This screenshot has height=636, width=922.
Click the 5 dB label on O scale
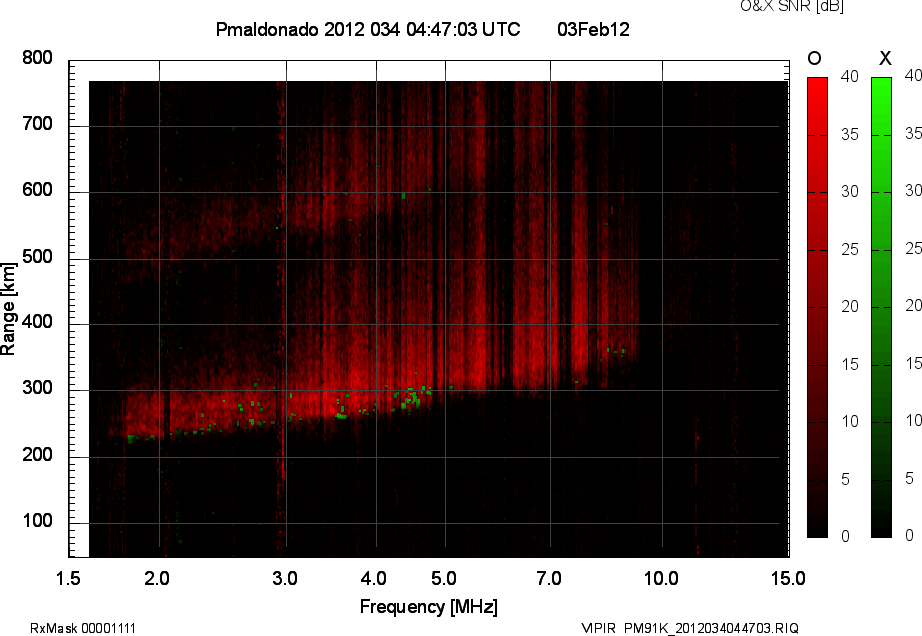click(846, 480)
